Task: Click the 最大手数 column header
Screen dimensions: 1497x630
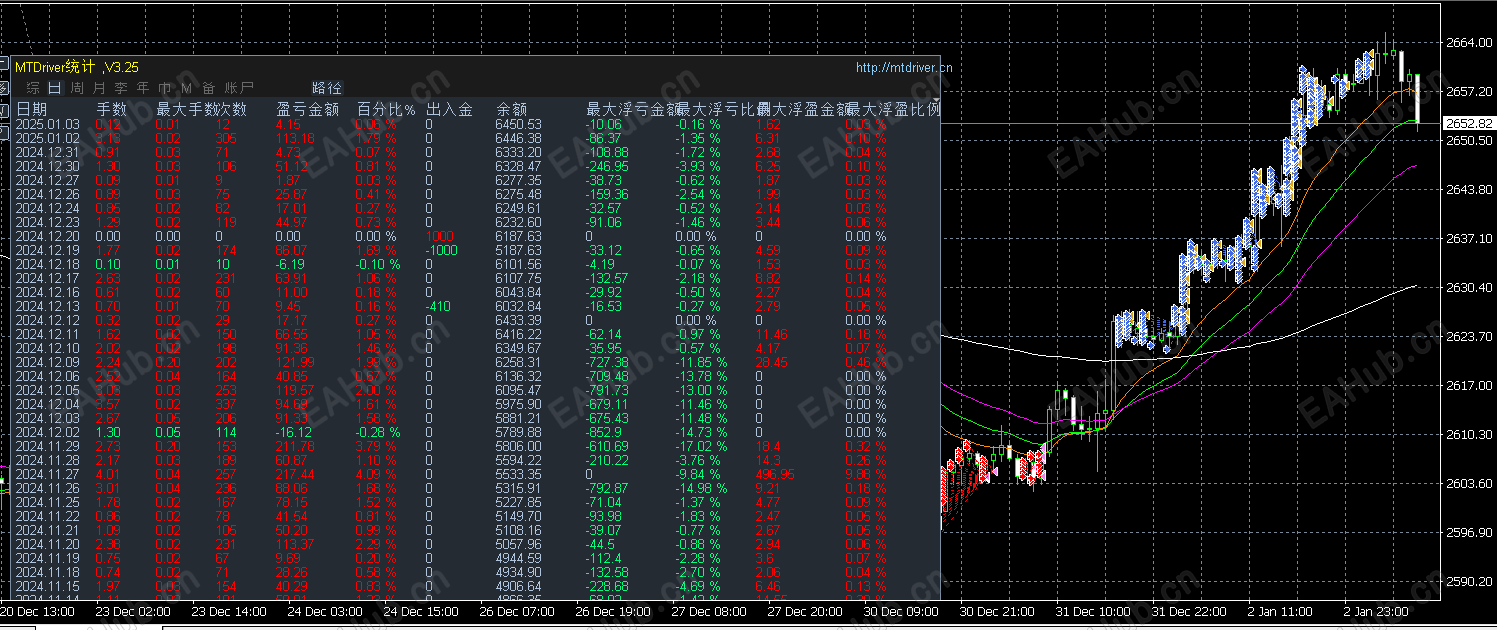Action: tap(186, 108)
